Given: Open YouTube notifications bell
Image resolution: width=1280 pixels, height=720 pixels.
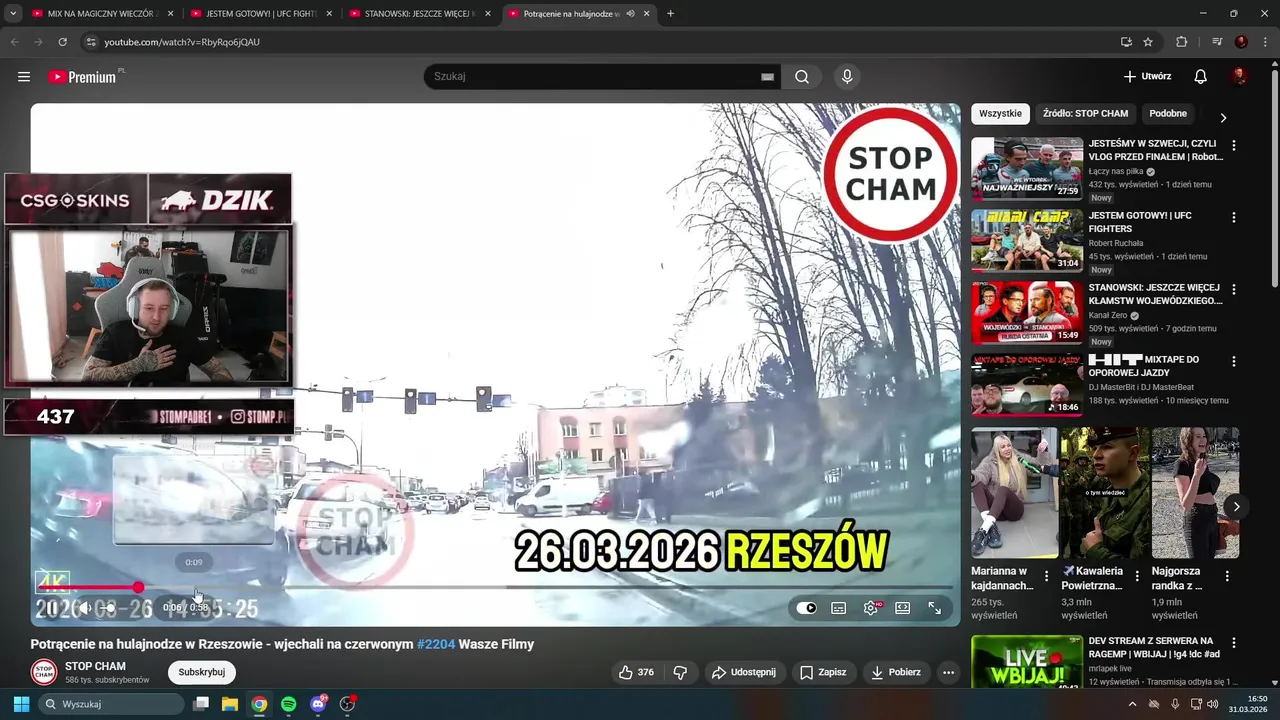Looking at the screenshot, I should [1201, 77].
